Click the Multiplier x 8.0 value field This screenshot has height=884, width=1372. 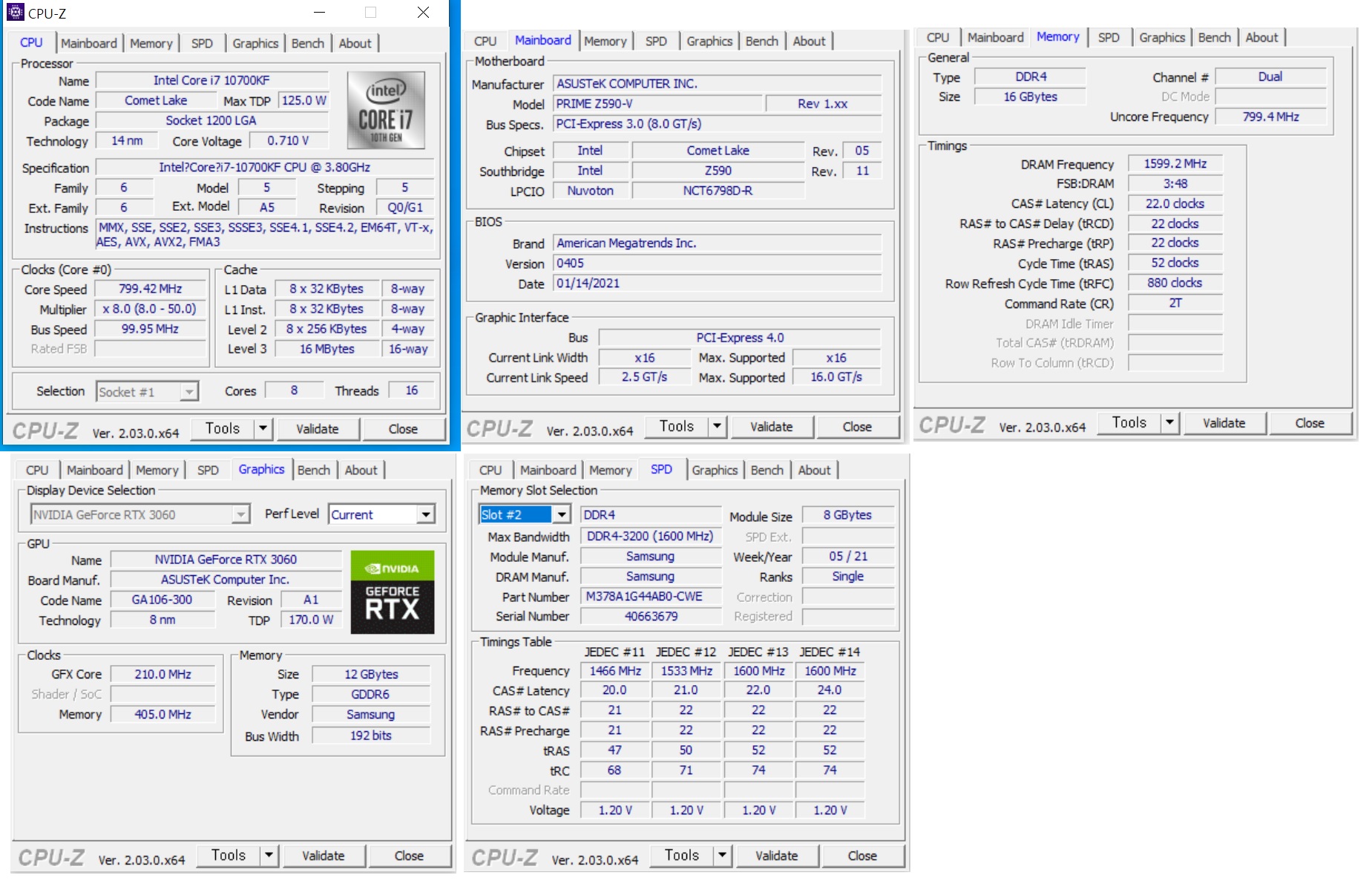click(151, 309)
